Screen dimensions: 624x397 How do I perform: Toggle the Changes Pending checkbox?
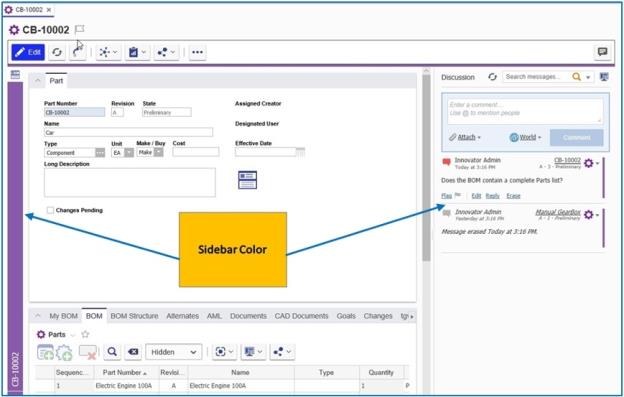click(50, 210)
